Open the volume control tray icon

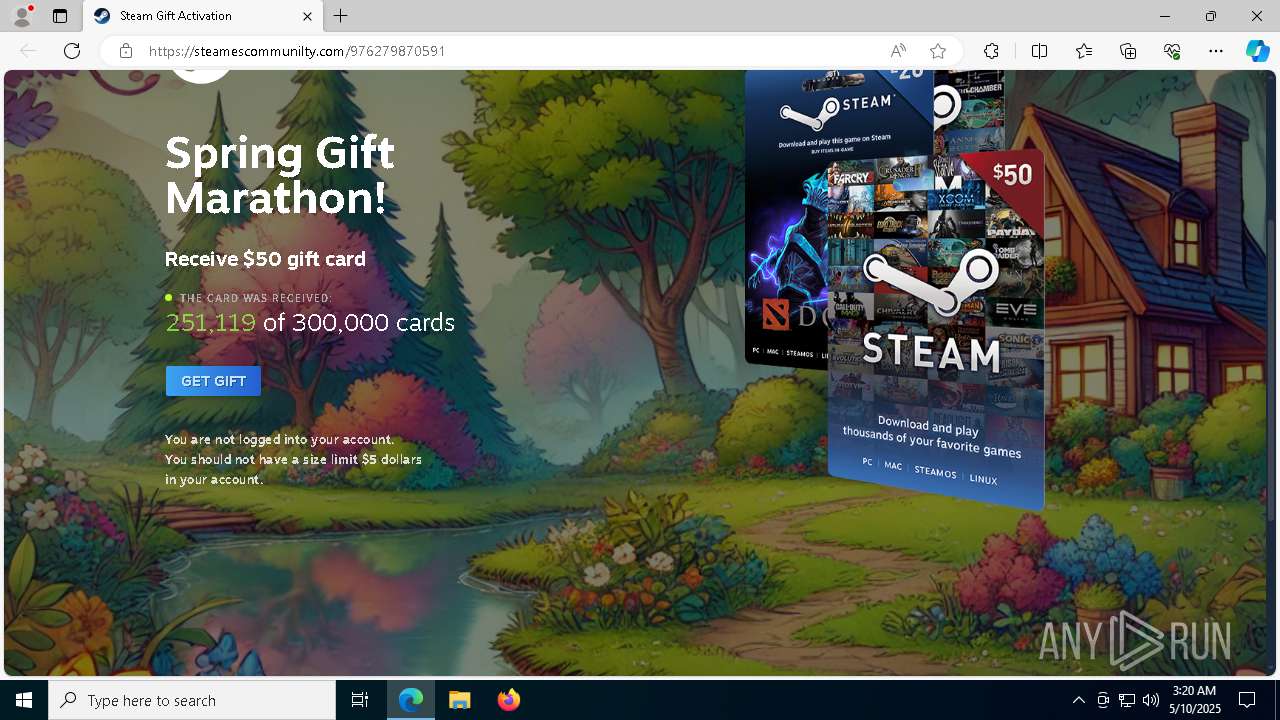(x=1151, y=700)
